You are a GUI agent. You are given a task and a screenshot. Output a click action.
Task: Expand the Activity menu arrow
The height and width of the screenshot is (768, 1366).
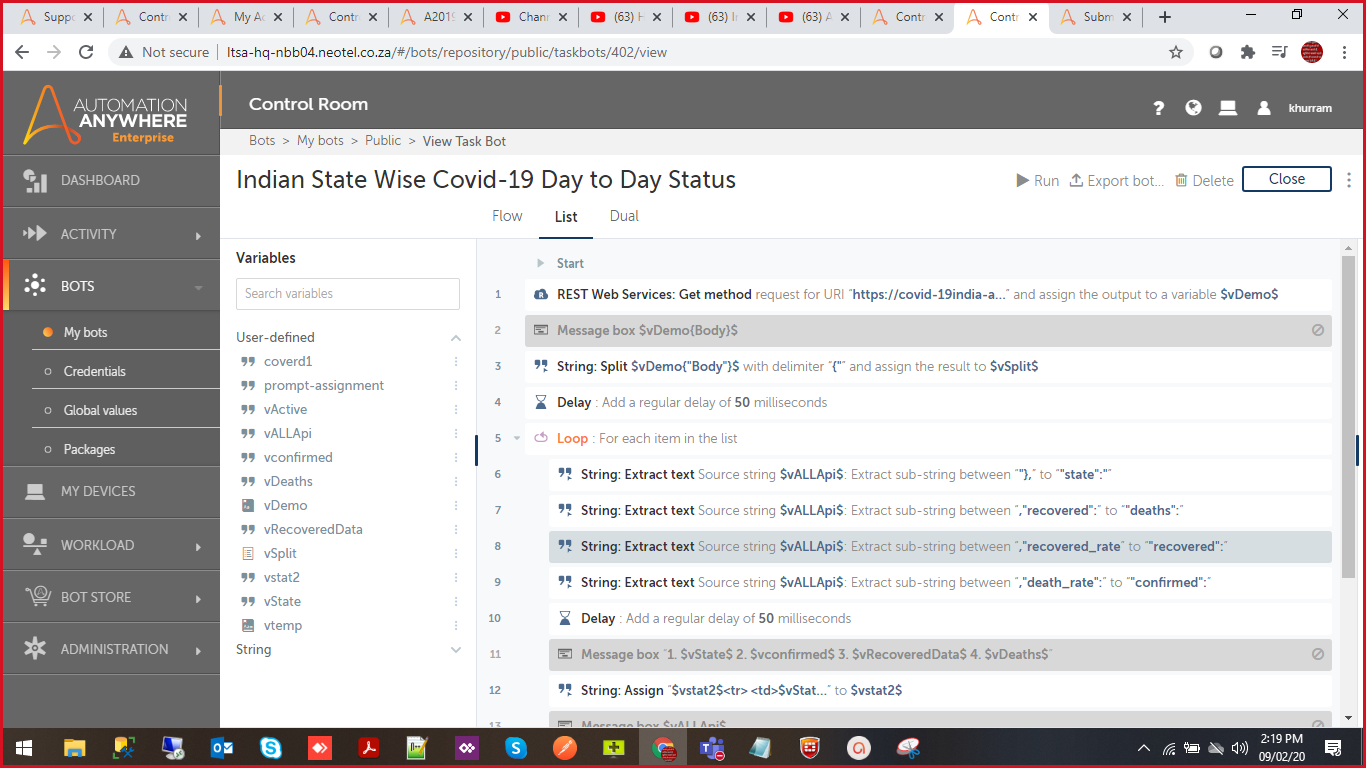[198, 235]
